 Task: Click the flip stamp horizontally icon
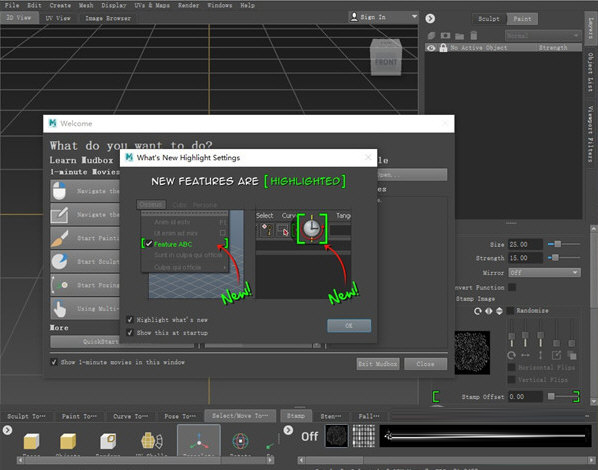tap(489, 311)
